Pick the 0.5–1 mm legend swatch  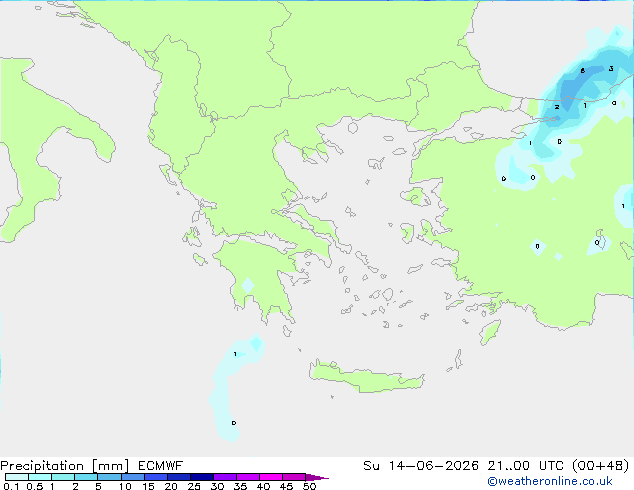[40, 477]
